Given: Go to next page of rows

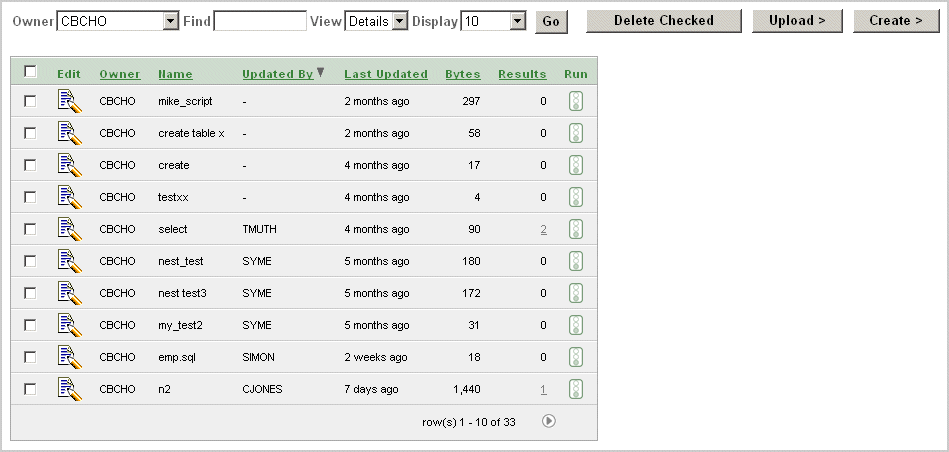Looking at the screenshot, I should pyautogui.click(x=549, y=421).
